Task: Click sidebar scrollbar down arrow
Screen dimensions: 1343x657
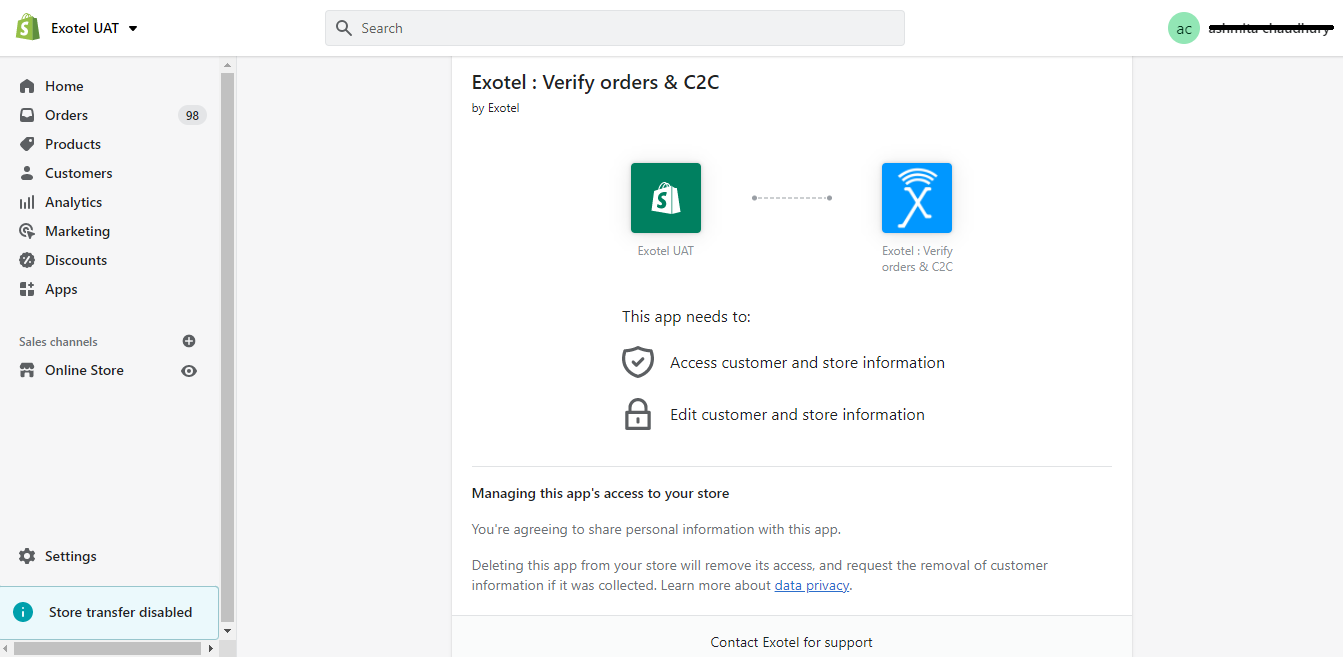Action: pyautogui.click(x=227, y=631)
